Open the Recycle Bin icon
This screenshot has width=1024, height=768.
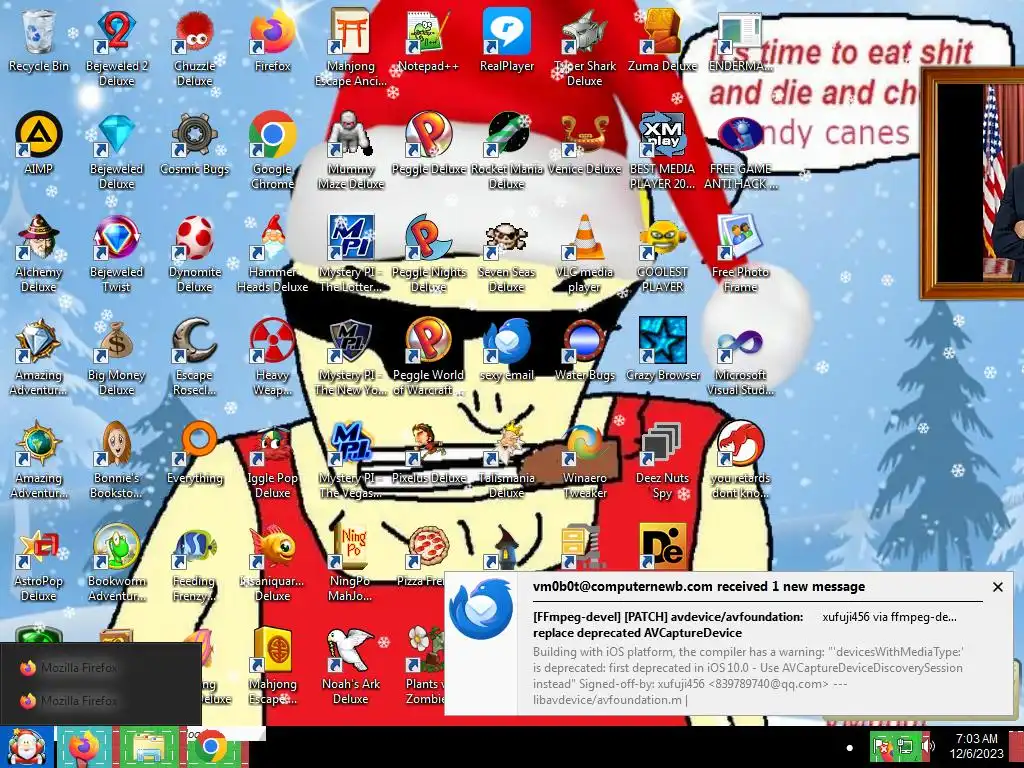pos(39,40)
